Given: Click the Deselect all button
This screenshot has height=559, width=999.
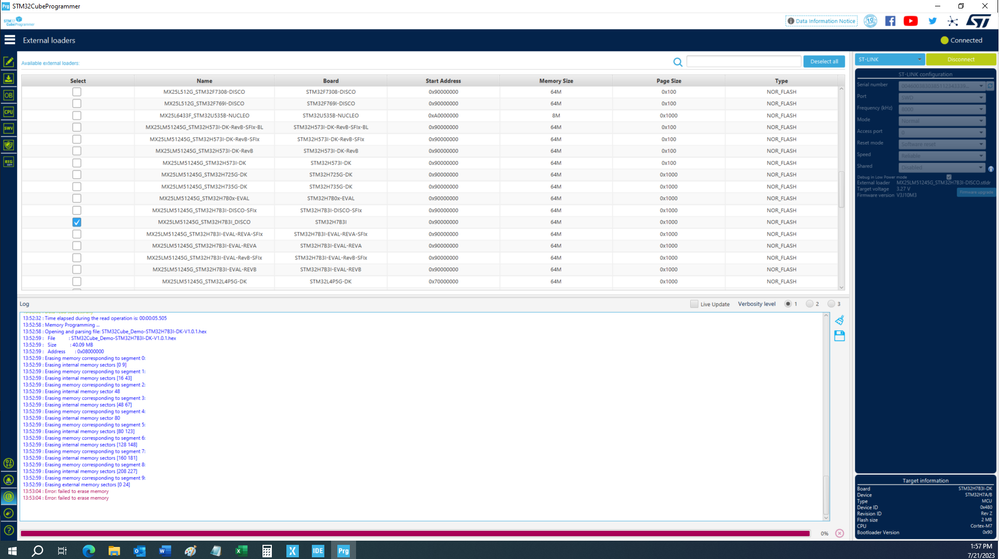Looking at the screenshot, I should tap(824, 61).
